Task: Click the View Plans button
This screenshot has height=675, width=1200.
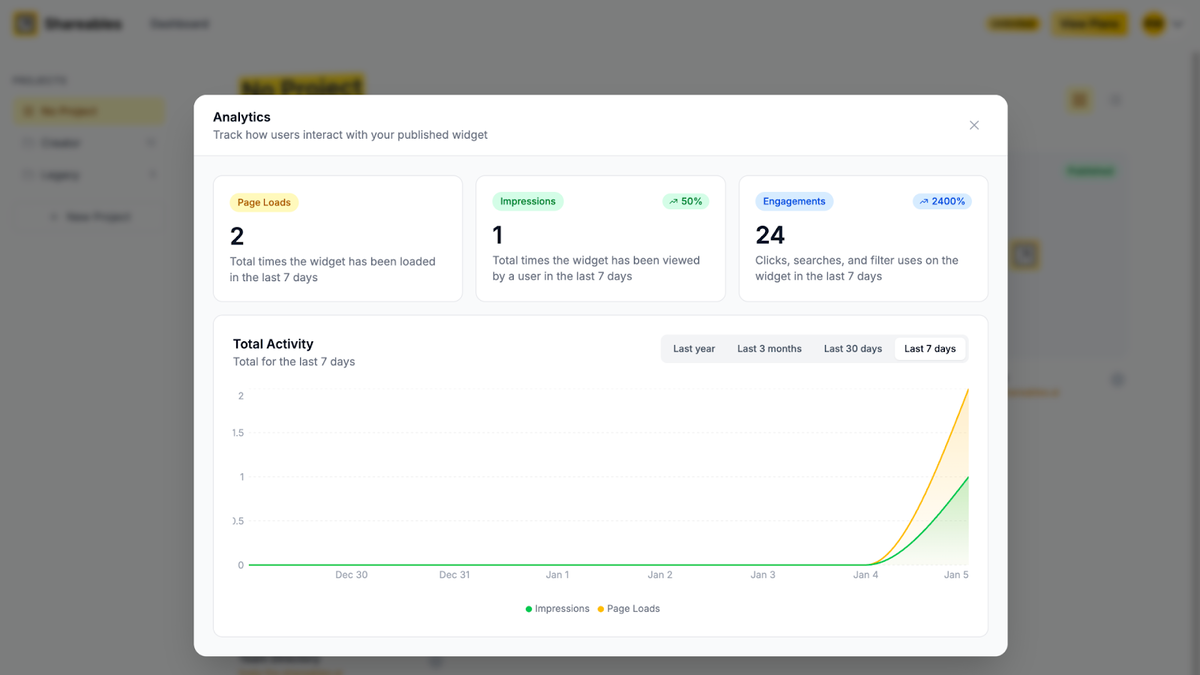Action: click(1089, 23)
